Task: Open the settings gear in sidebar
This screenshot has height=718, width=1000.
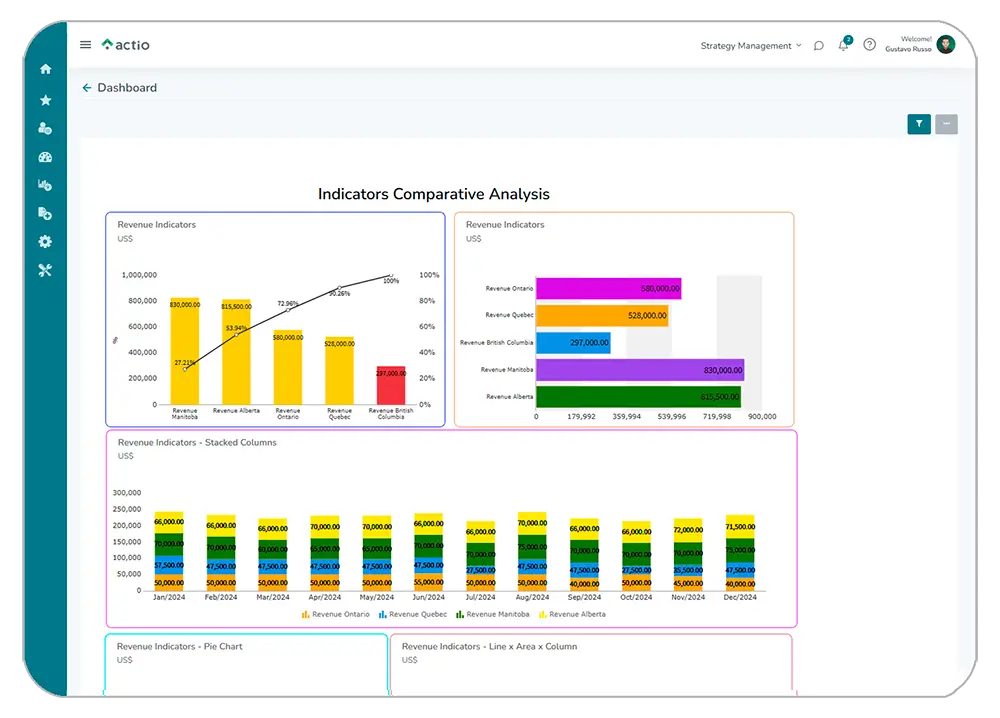Action: click(x=45, y=242)
